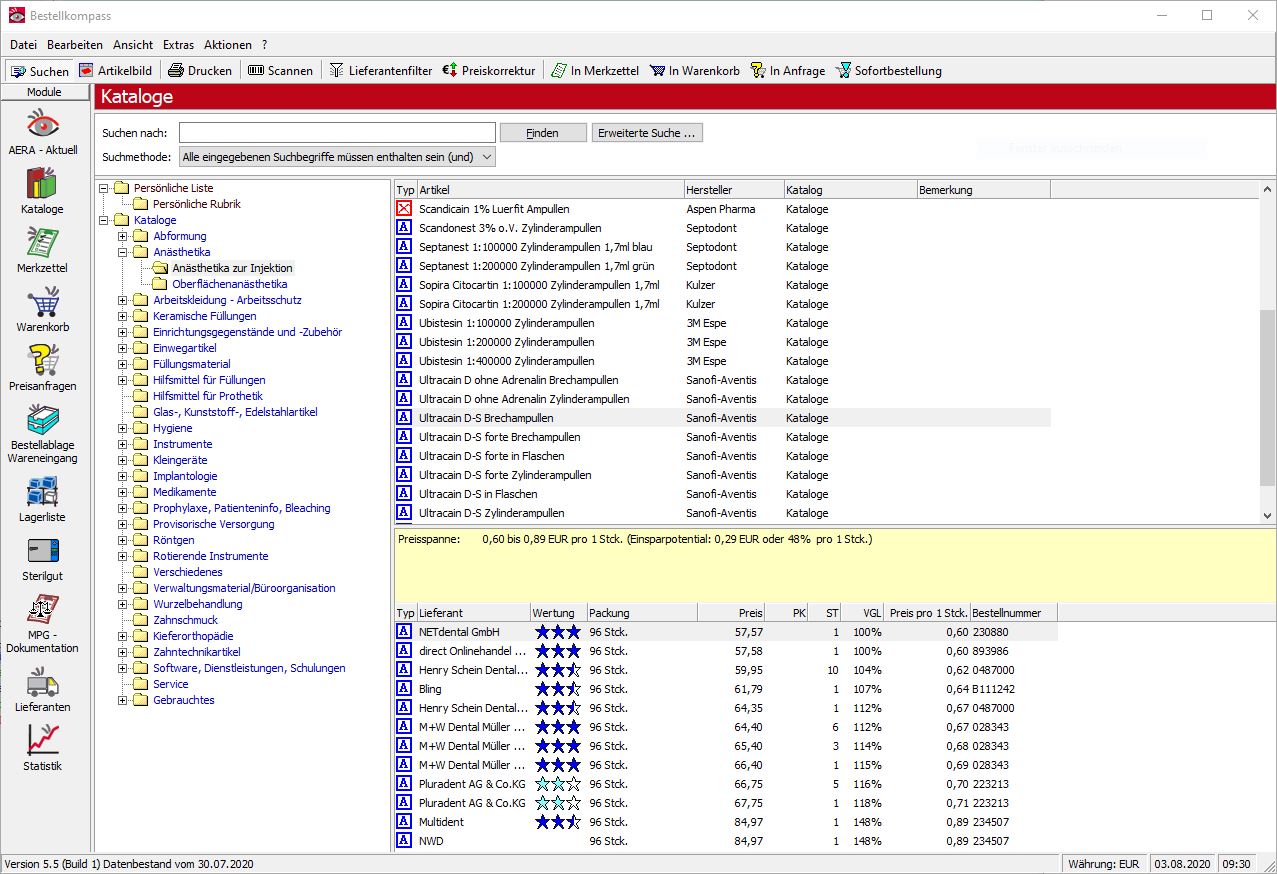Click type icon of NETdental GmbH row
Screen dimensions: 1277x874
tap(404, 632)
